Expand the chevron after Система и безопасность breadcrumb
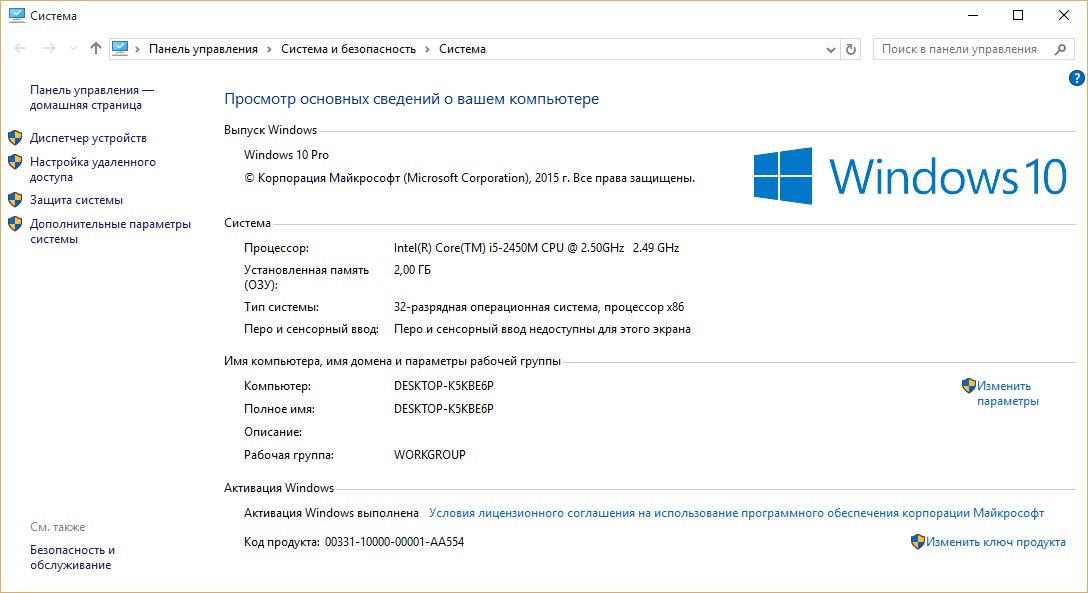Viewport: 1088px width, 593px height. click(x=427, y=49)
